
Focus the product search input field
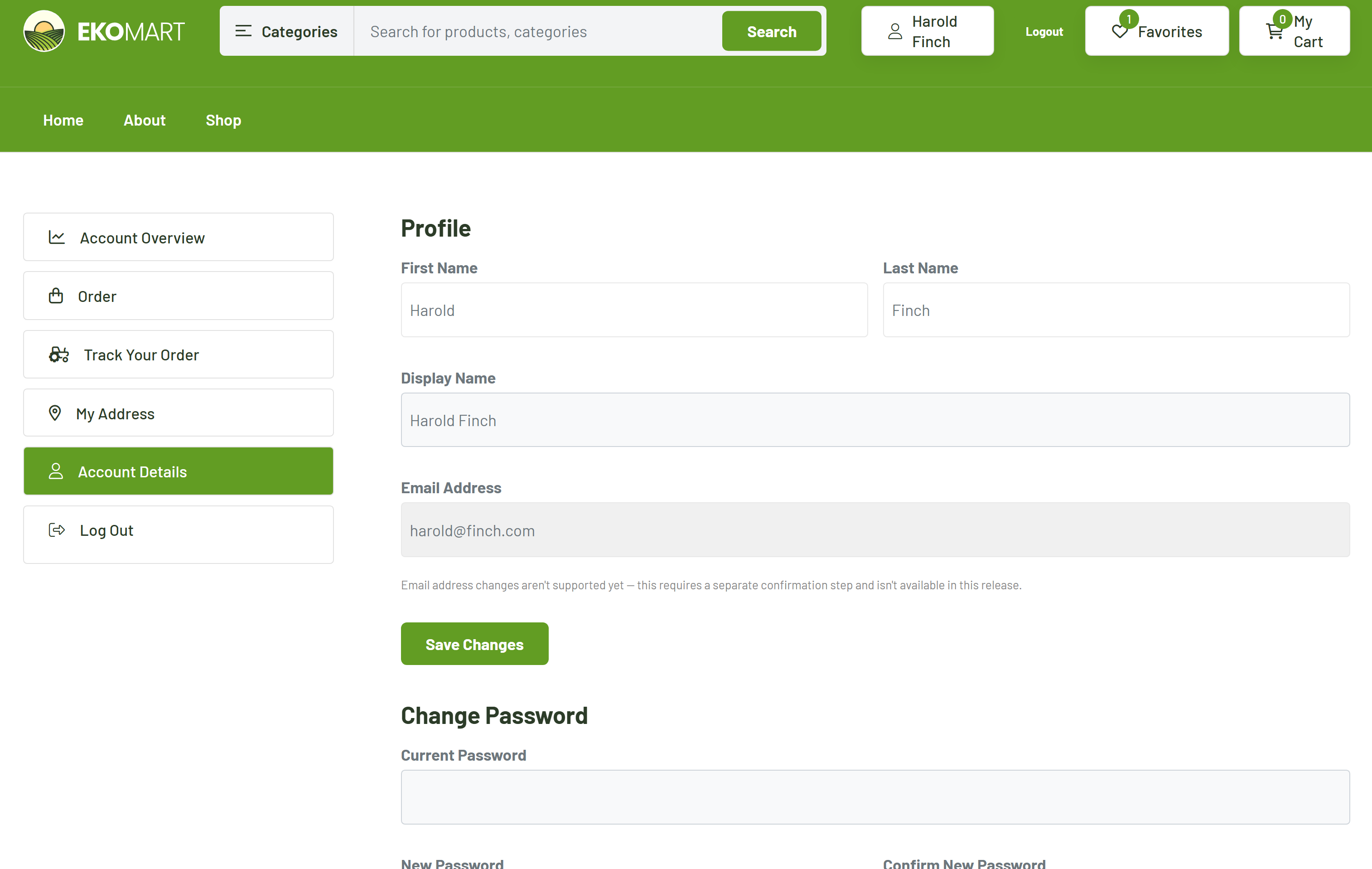click(x=538, y=31)
